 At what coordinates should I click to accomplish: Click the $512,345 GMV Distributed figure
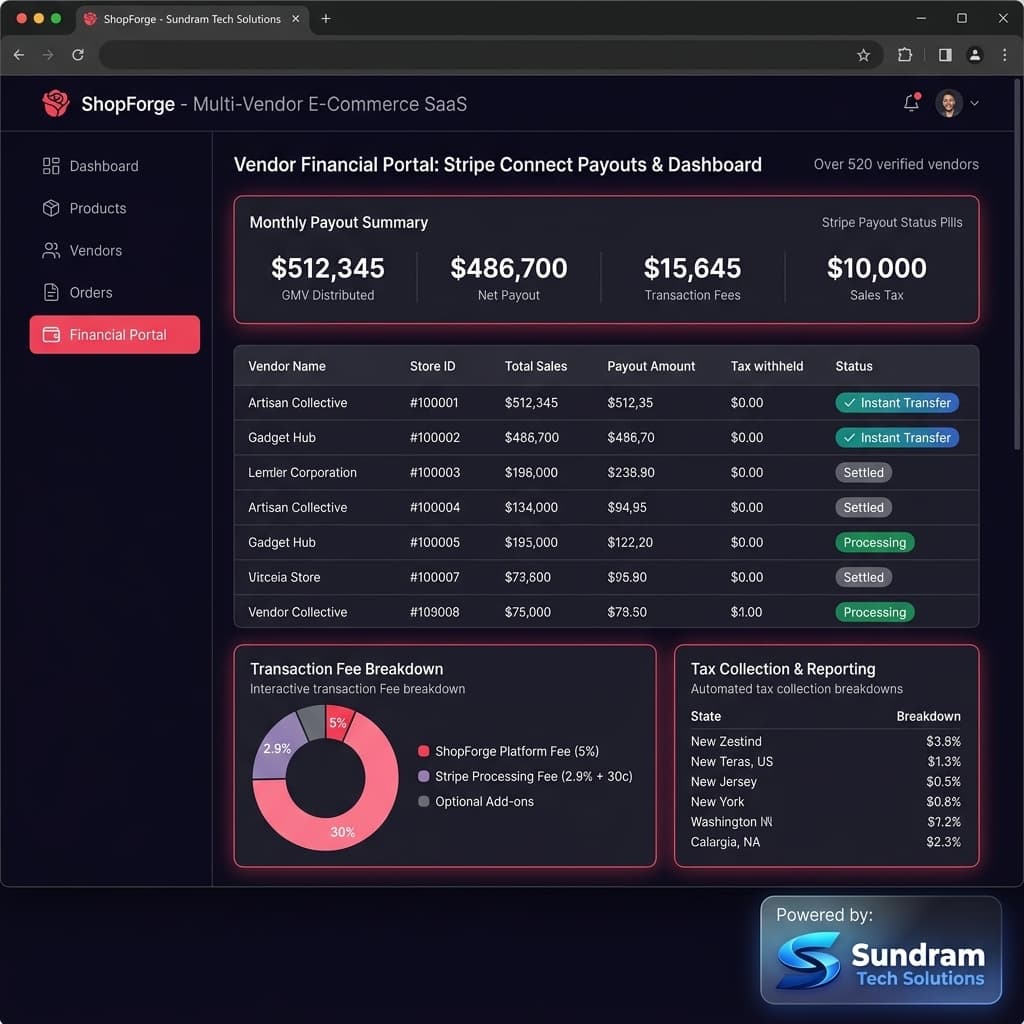pos(328,268)
